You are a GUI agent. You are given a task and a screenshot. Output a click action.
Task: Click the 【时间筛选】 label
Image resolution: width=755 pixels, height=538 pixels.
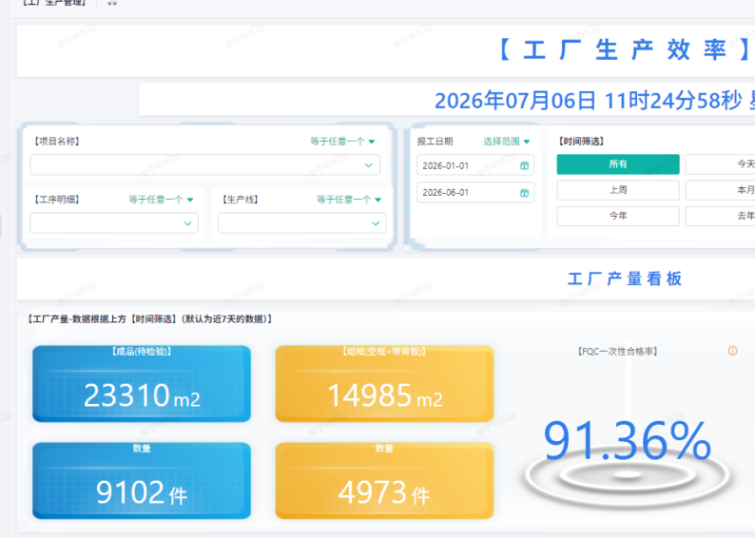(581, 141)
